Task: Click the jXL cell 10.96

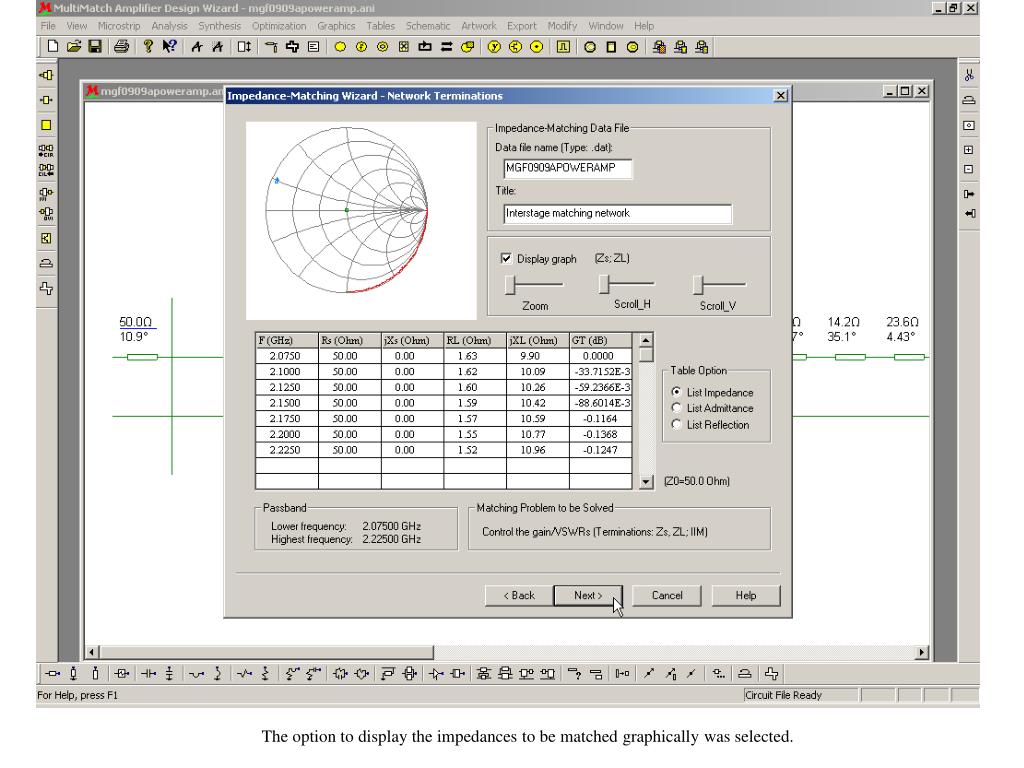Action: click(538, 450)
